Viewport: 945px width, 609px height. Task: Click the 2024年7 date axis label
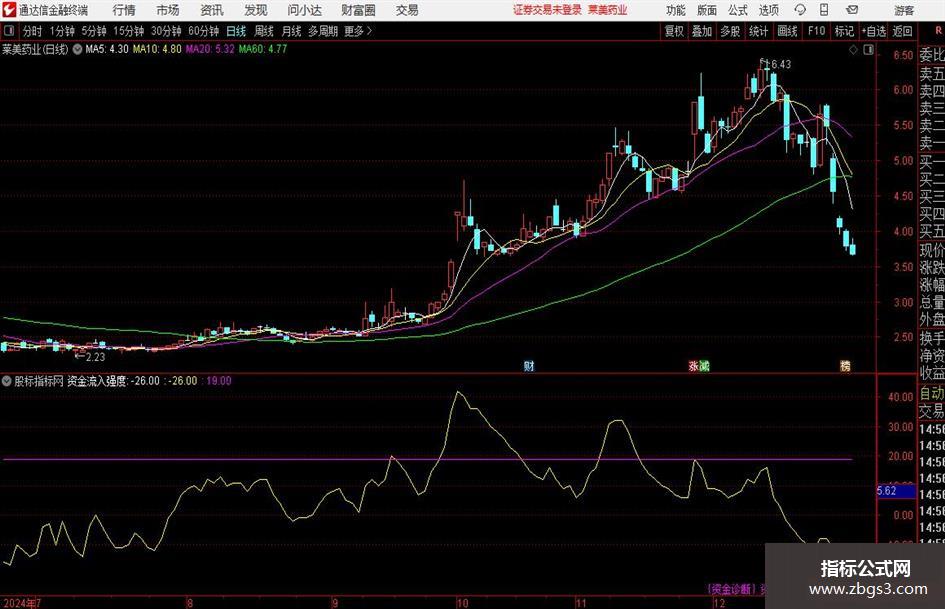pyautogui.click(x=22, y=603)
